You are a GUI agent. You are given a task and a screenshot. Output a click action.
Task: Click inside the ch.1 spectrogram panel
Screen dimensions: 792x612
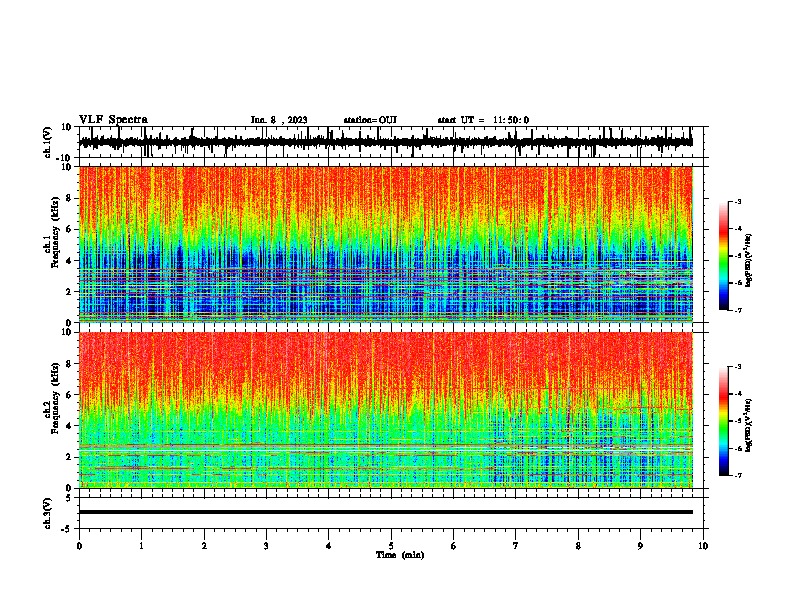point(385,244)
